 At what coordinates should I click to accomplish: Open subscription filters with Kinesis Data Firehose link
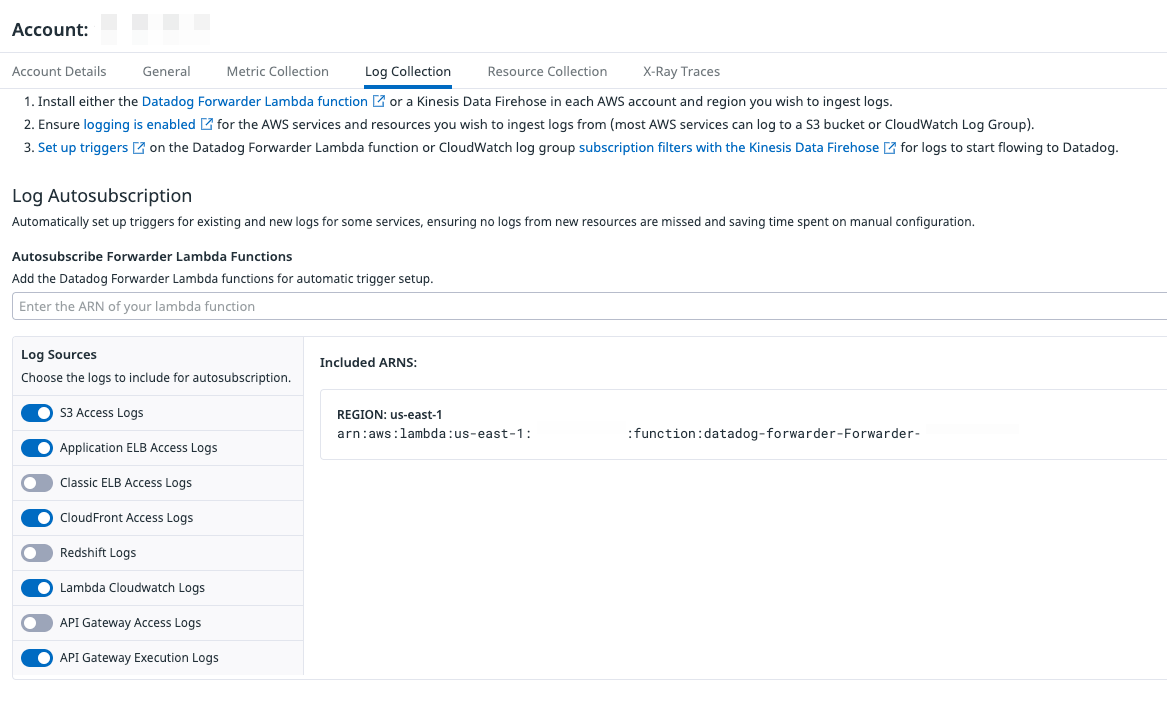click(729, 147)
